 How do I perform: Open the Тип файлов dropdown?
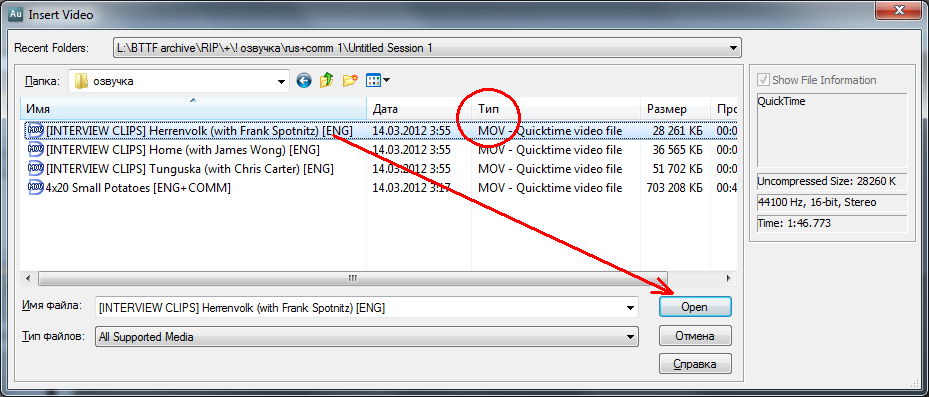coord(631,337)
